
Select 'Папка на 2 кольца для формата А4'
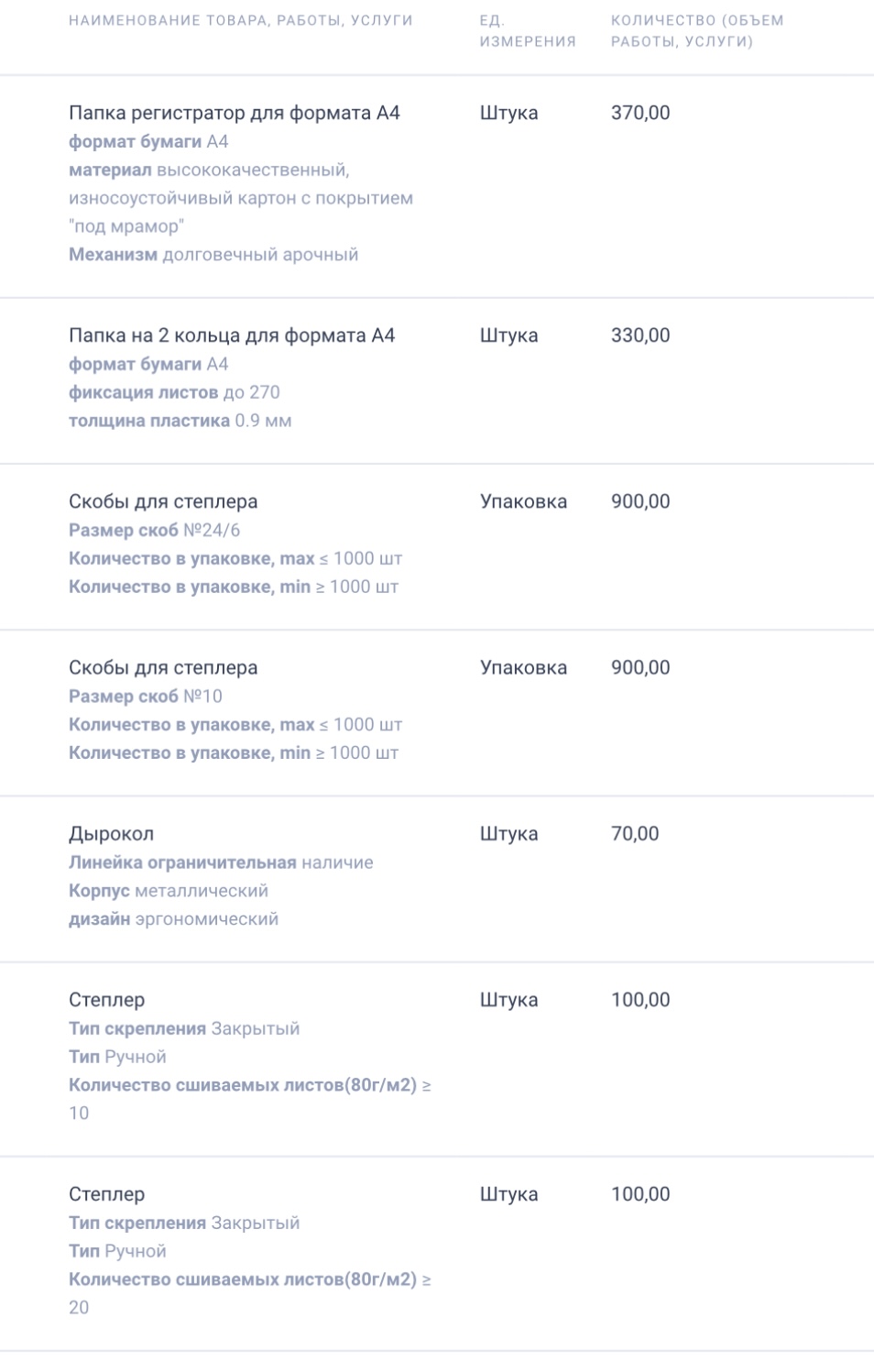pos(232,335)
